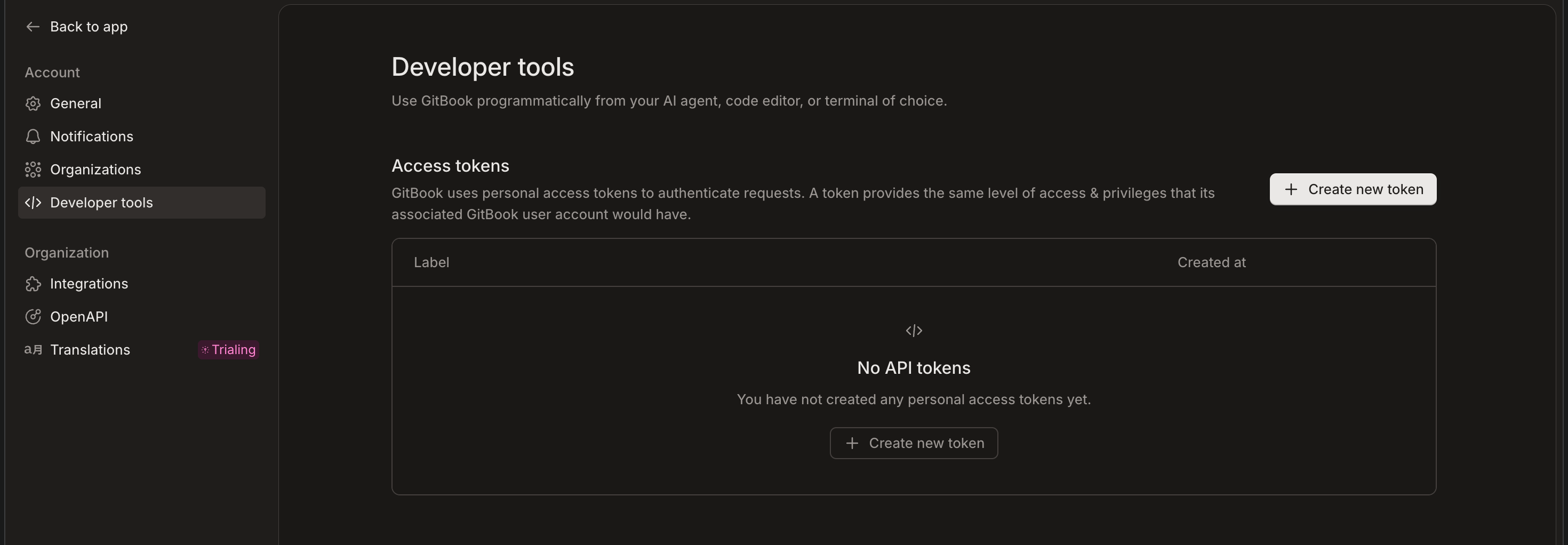
Task: Click the Created at column header
Action: [x=1211, y=262]
